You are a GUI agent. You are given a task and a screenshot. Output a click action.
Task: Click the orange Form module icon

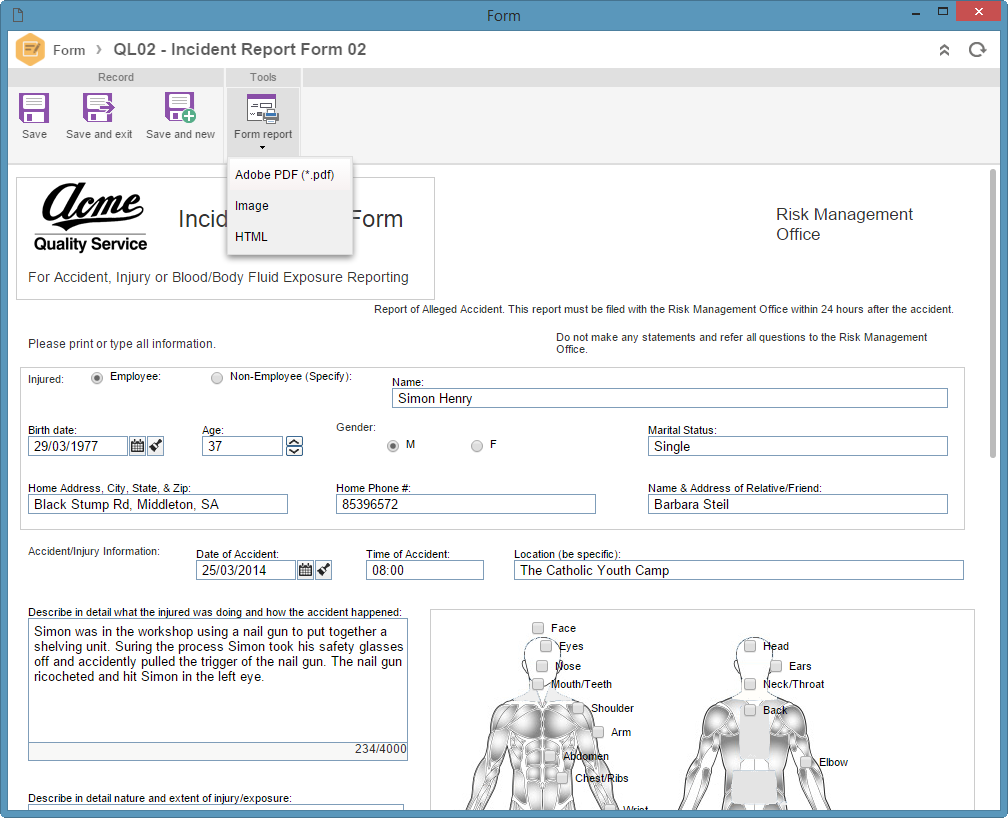(30, 50)
